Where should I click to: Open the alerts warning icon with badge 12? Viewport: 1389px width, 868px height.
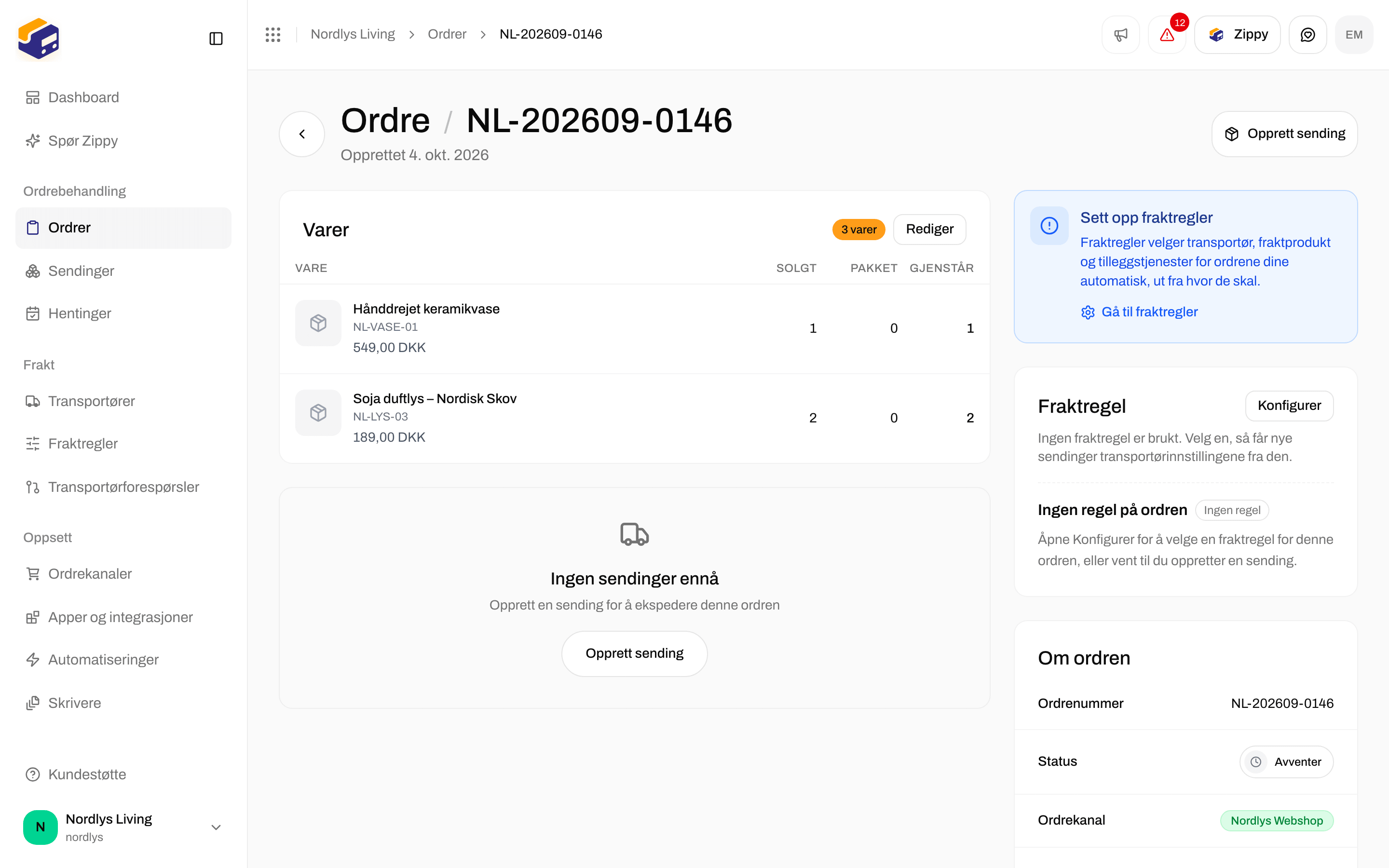(1167, 34)
